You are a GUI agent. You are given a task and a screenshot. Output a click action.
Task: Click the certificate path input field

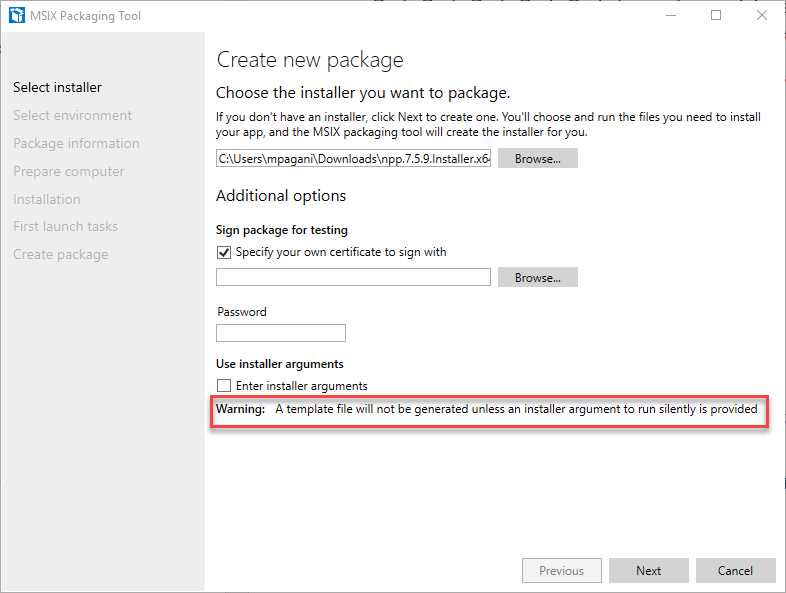coord(353,277)
